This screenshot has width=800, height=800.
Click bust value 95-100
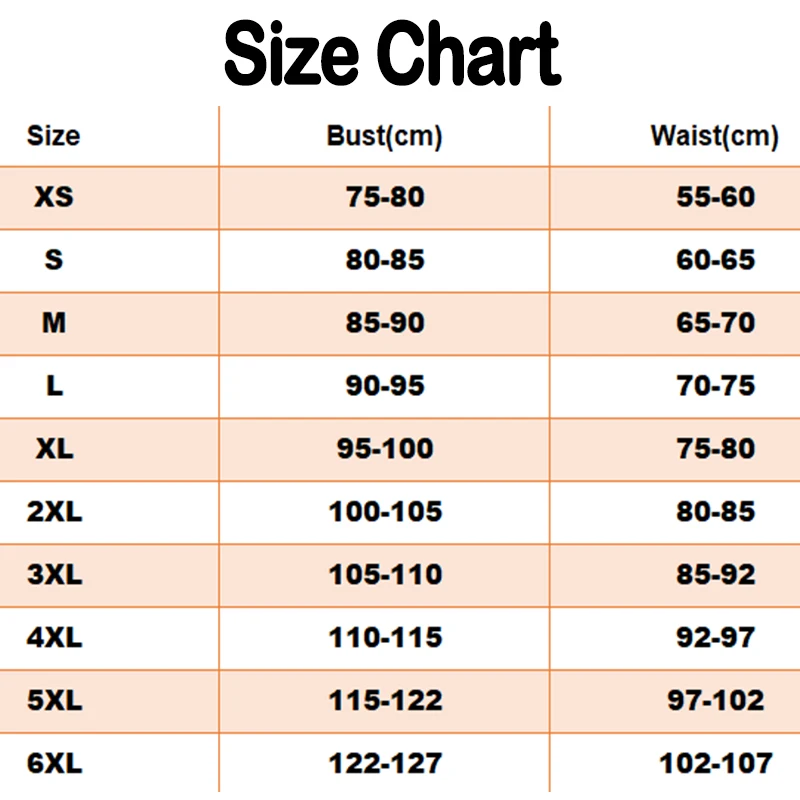click(x=385, y=448)
